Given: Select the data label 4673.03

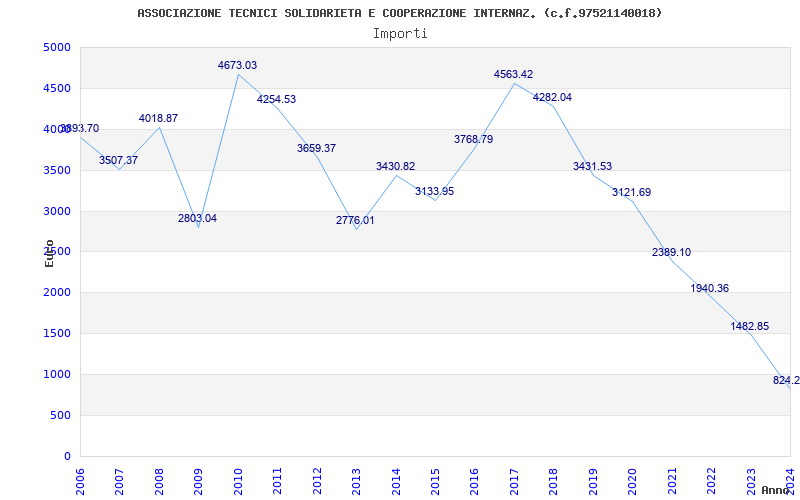Looking at the screenshot, I should pyautogui.click(x=237, y=65).
